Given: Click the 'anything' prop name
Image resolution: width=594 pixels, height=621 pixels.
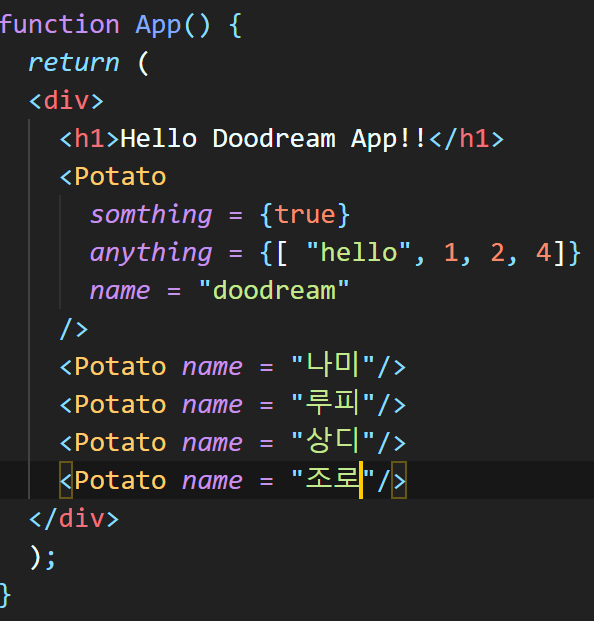Looking at the screenshot, I should 151,253.
